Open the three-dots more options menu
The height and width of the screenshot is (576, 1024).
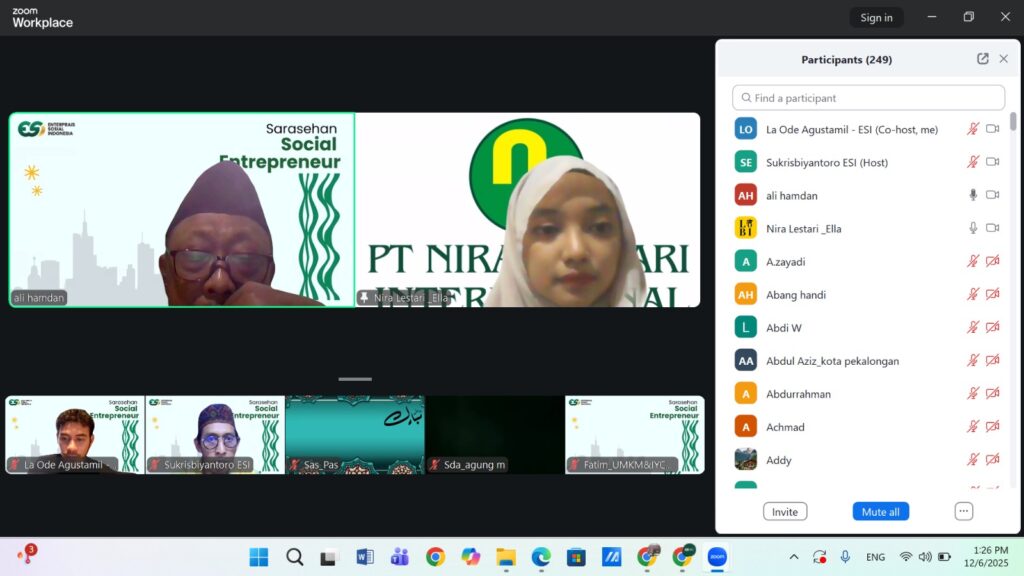[963, 511]
